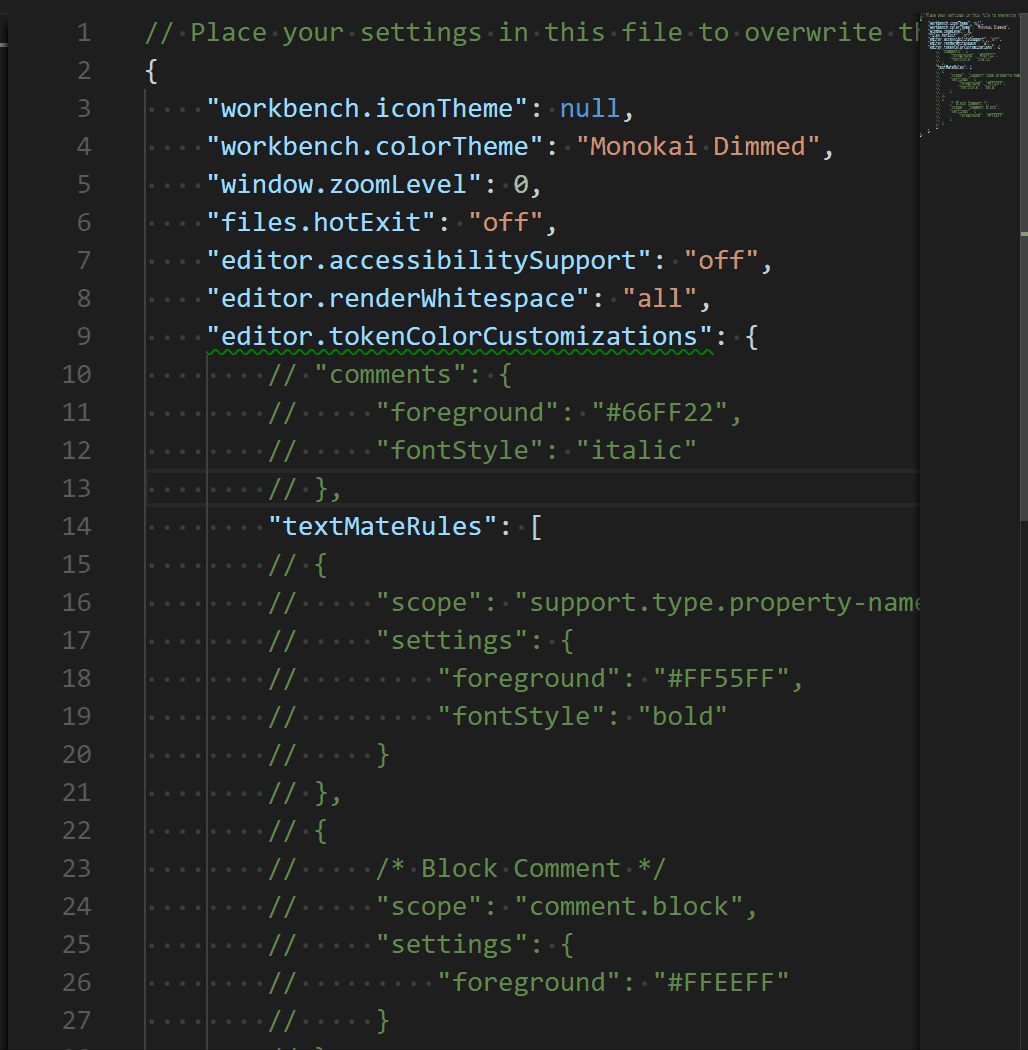
Task: Click the "Block Comment" comment text
Action: 520,869
